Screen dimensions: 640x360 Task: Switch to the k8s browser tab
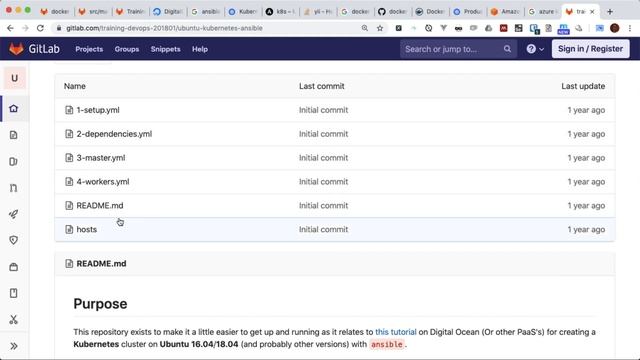coord(280,11)
